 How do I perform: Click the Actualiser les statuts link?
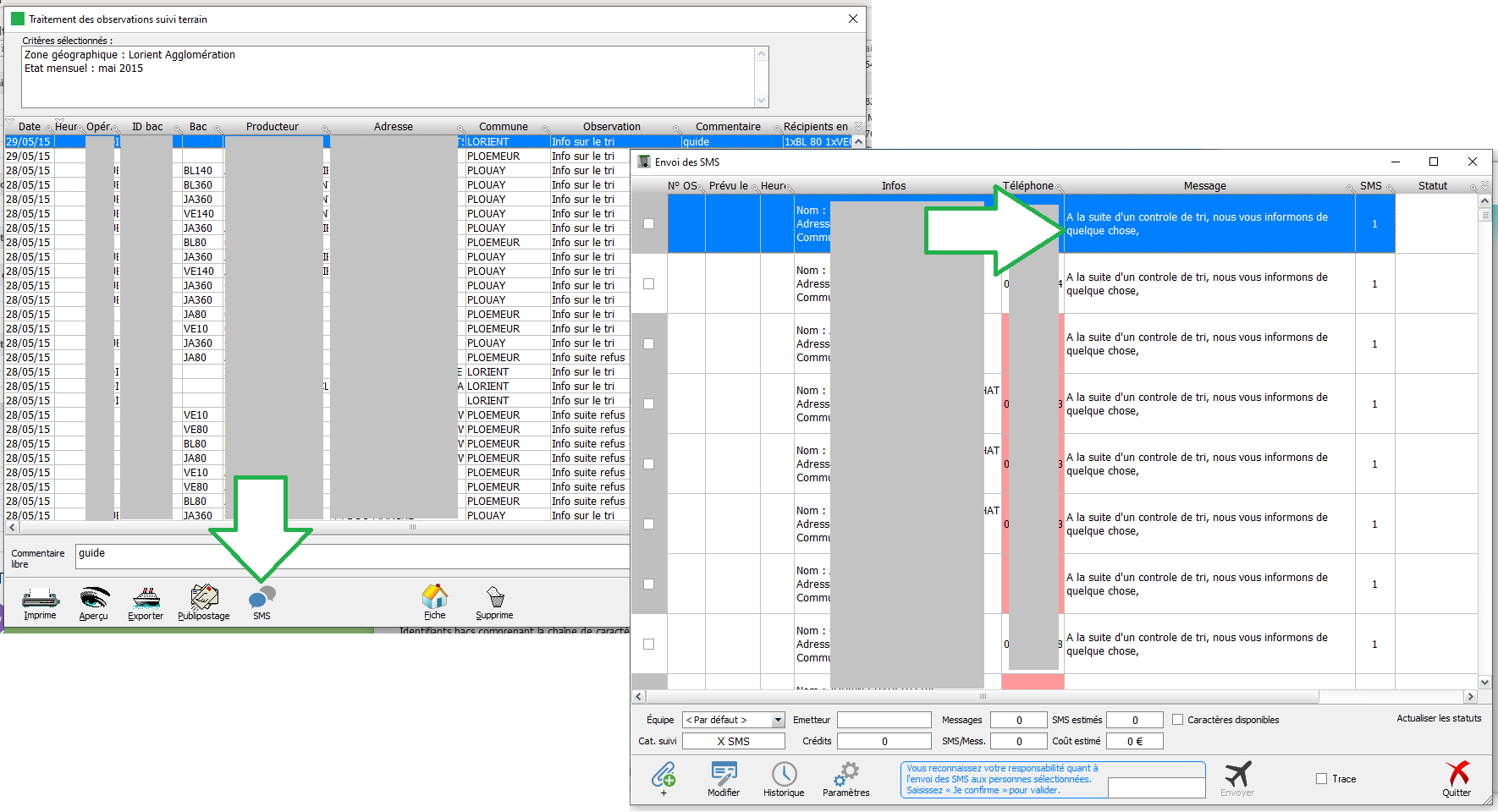click(1439, 718)
